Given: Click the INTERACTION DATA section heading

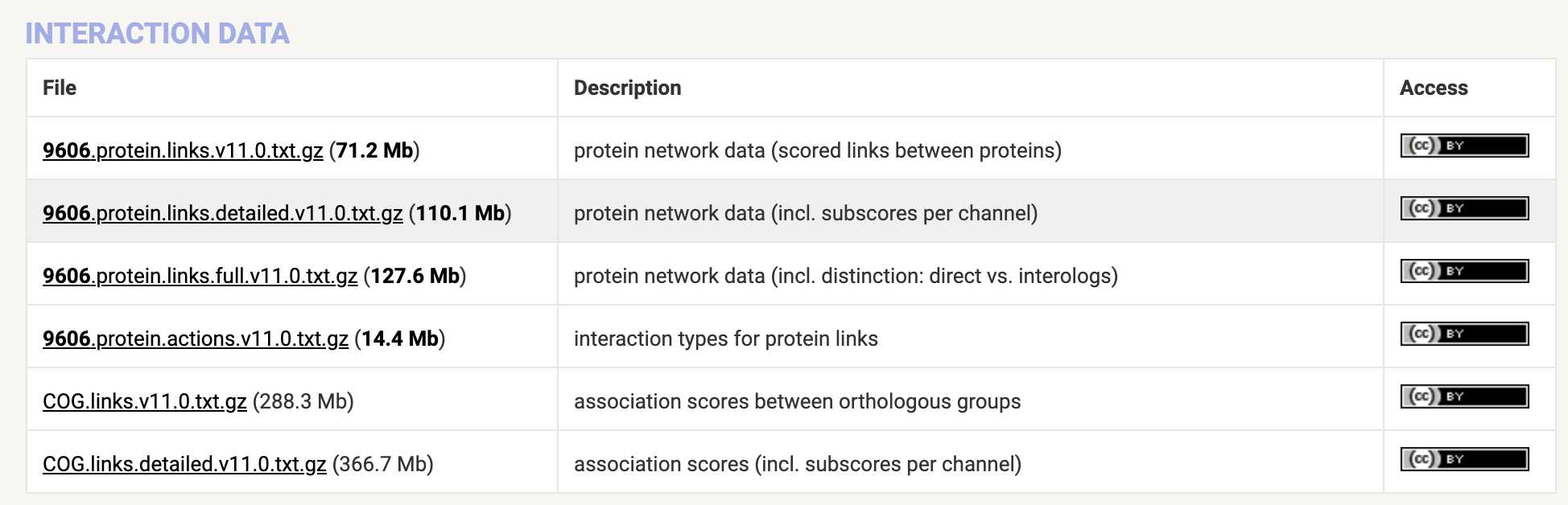Looking at the screenshot, I should coord(158,33).
